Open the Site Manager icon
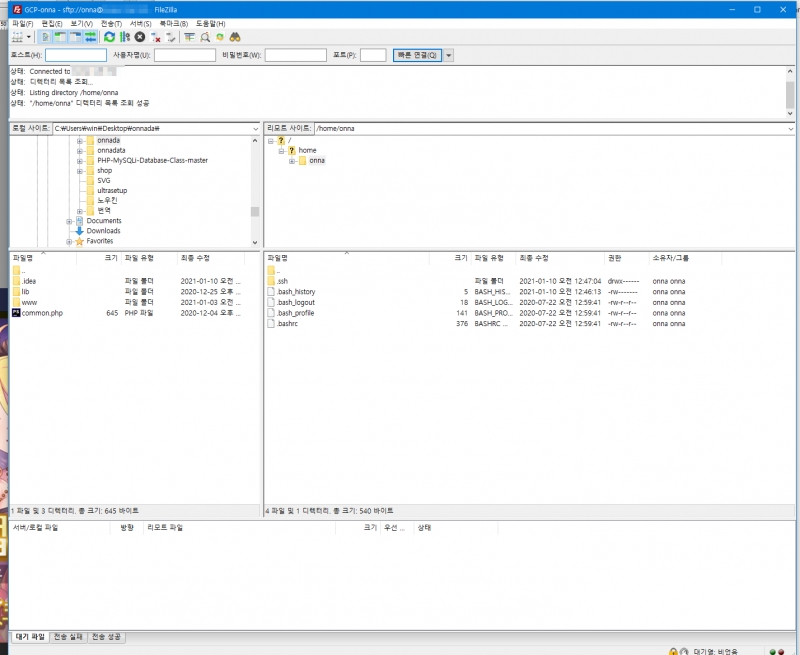The image size is (800, 655). [17, 37]
